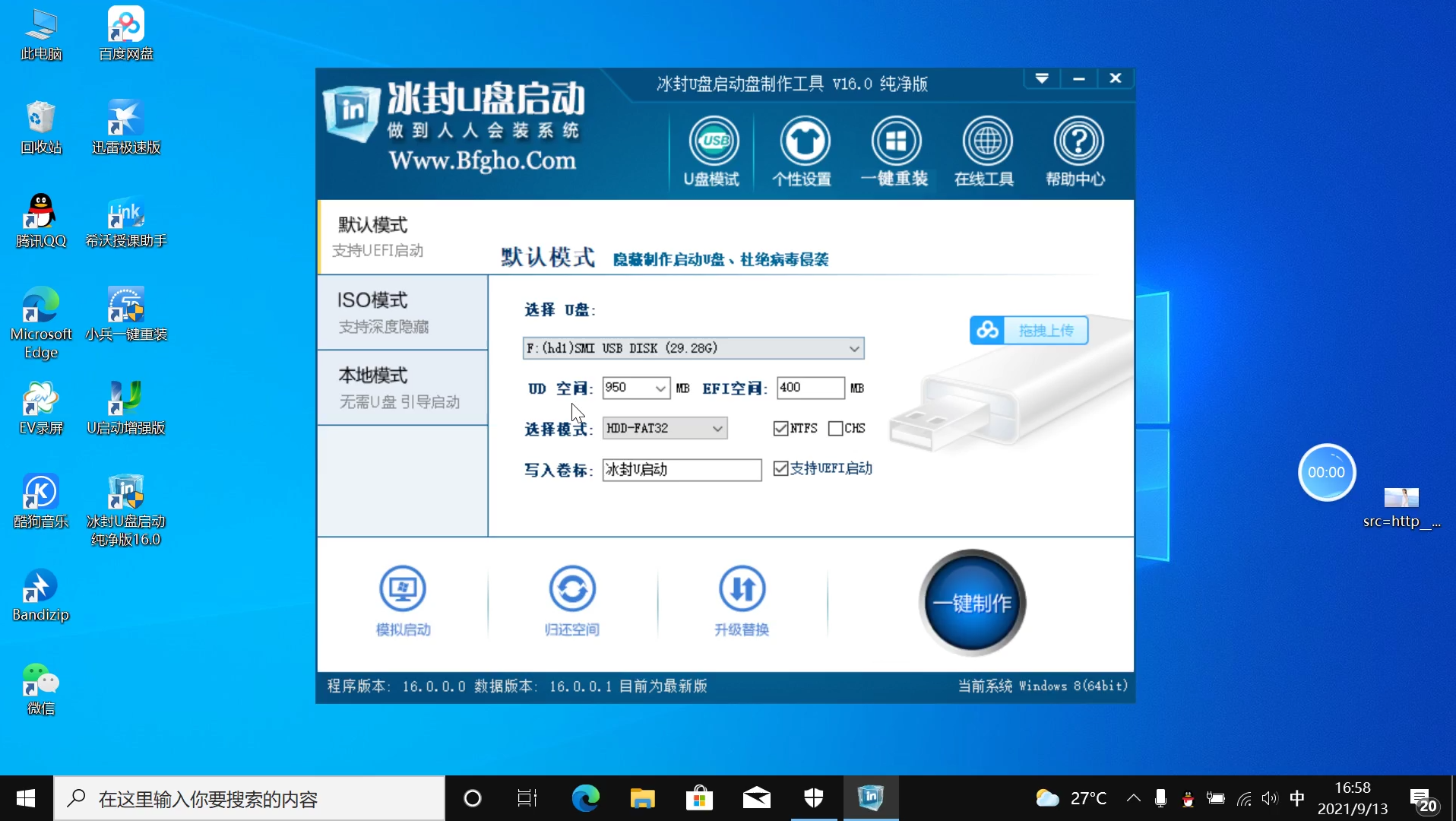Edit the 写入卷标 volume label field
1456x821 pixels.
(681, 470)
